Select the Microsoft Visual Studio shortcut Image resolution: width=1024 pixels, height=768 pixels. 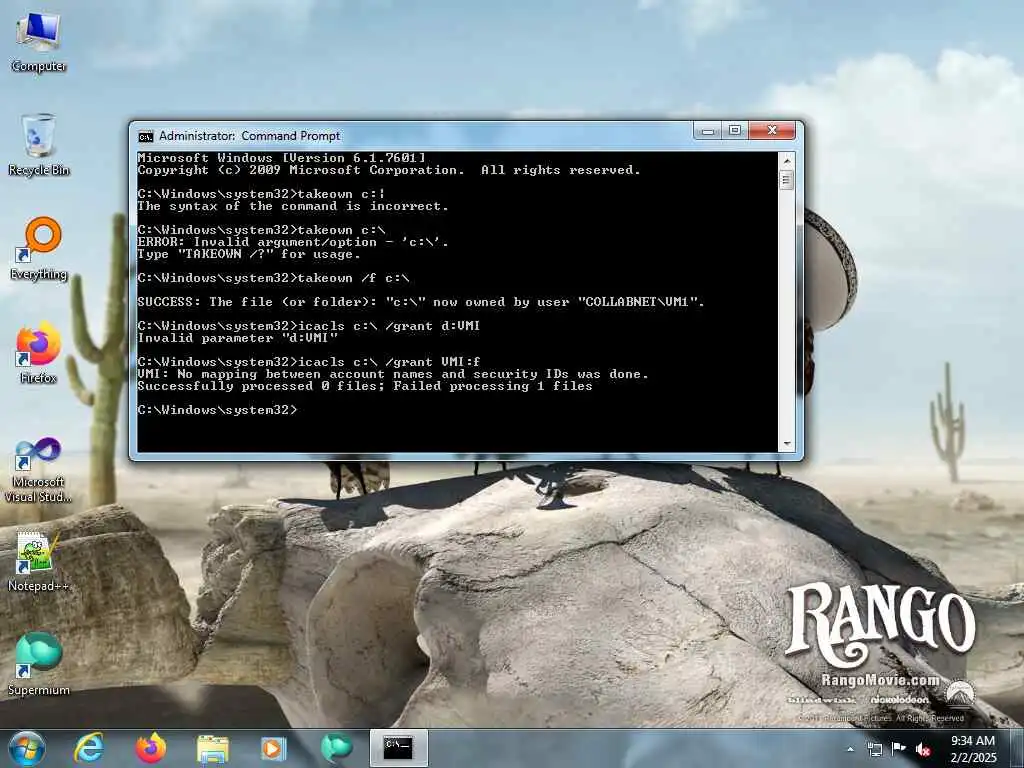pos(39,470)
